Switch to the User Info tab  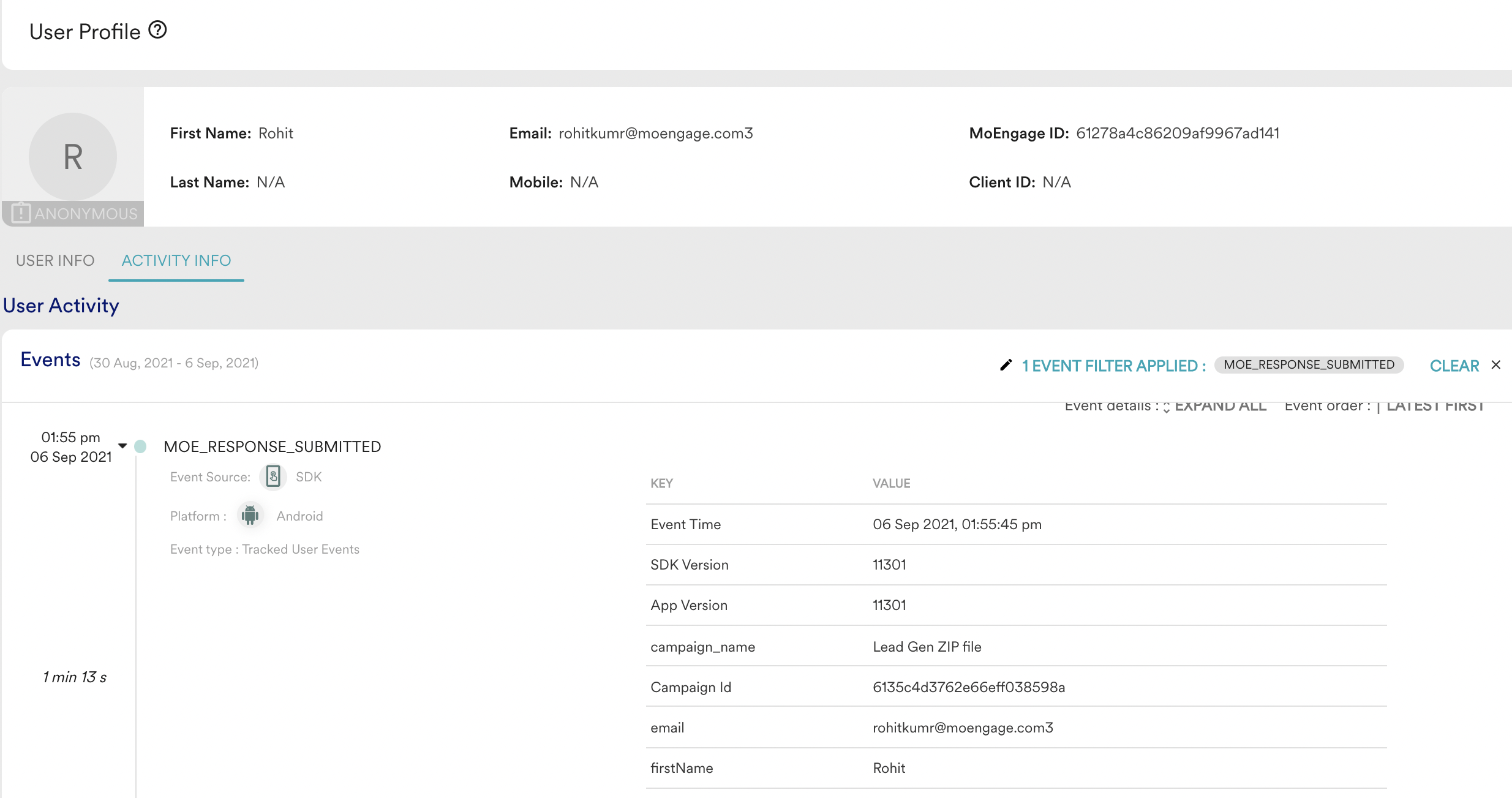[55, 260]
